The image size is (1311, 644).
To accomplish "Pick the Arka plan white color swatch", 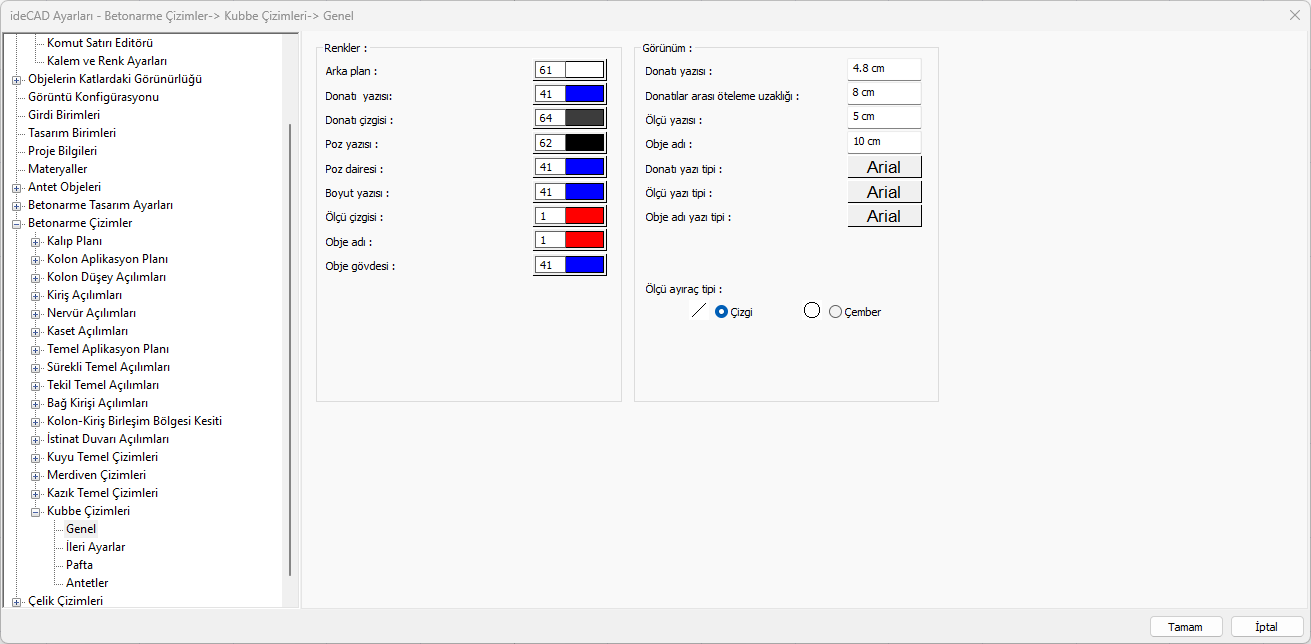I will tap(584, 70).
